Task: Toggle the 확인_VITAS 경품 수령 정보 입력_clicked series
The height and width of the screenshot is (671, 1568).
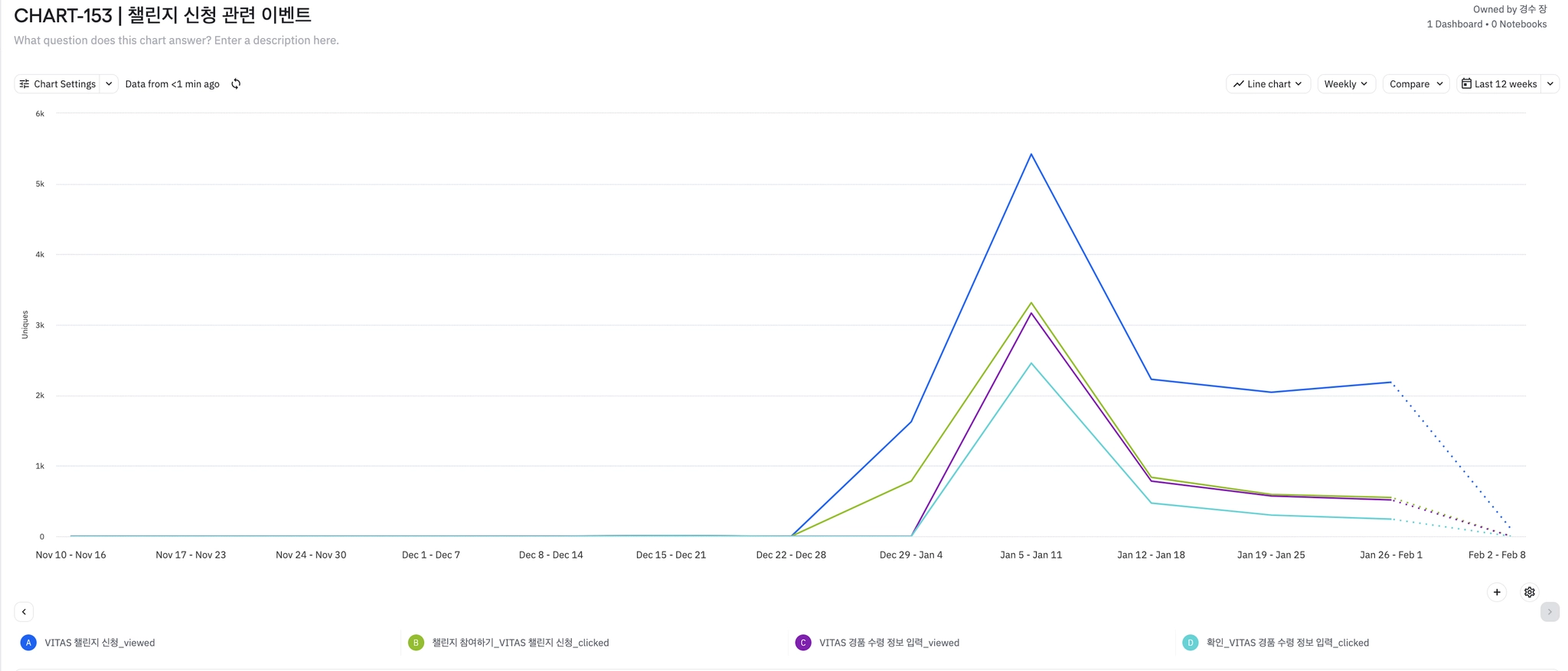Action: pyautogui.click(x=1288, y=643)
